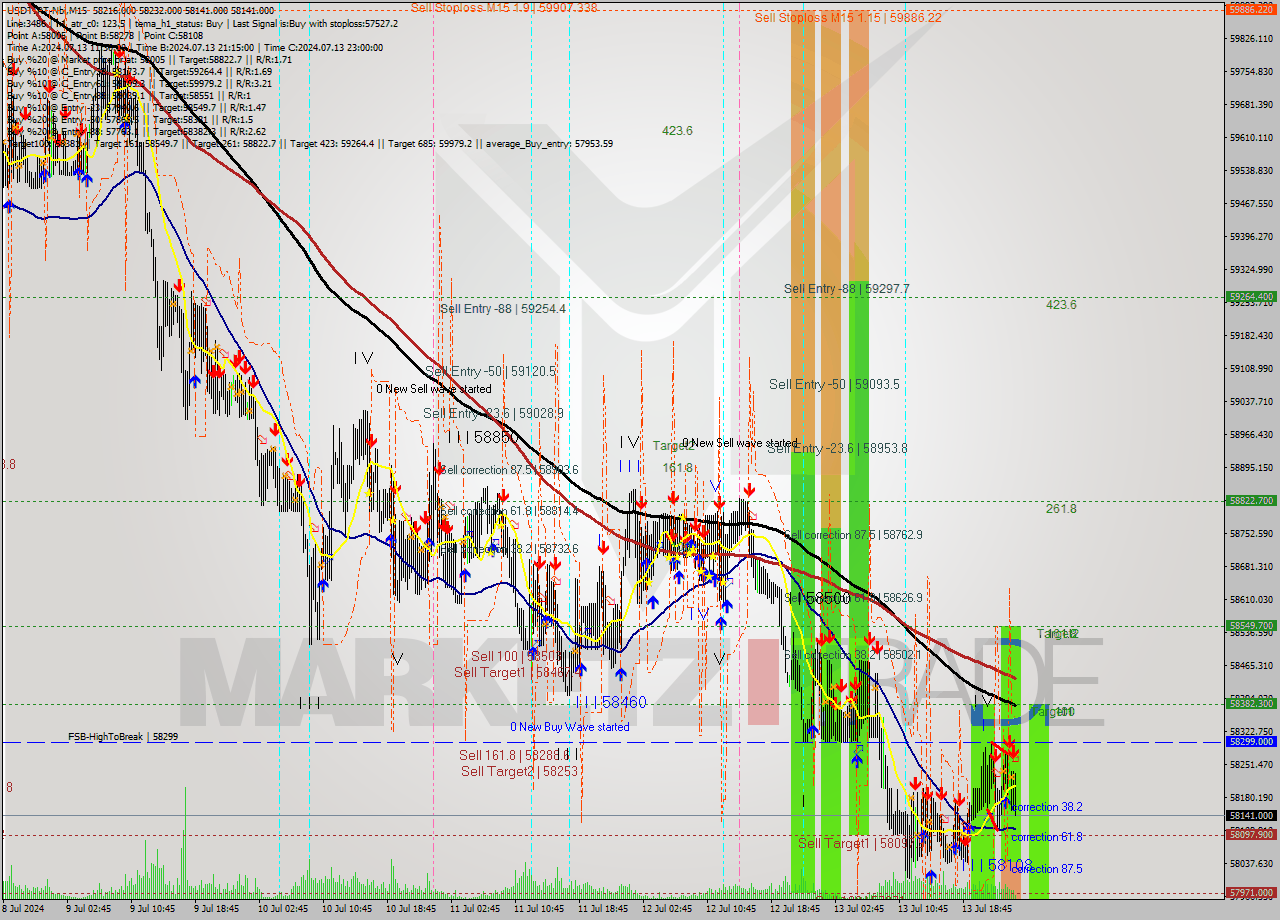This screenshot has width=1280, height=920.
Task: Select the Sell 161.8 | 58288.8 label
Action: [514, 755]
